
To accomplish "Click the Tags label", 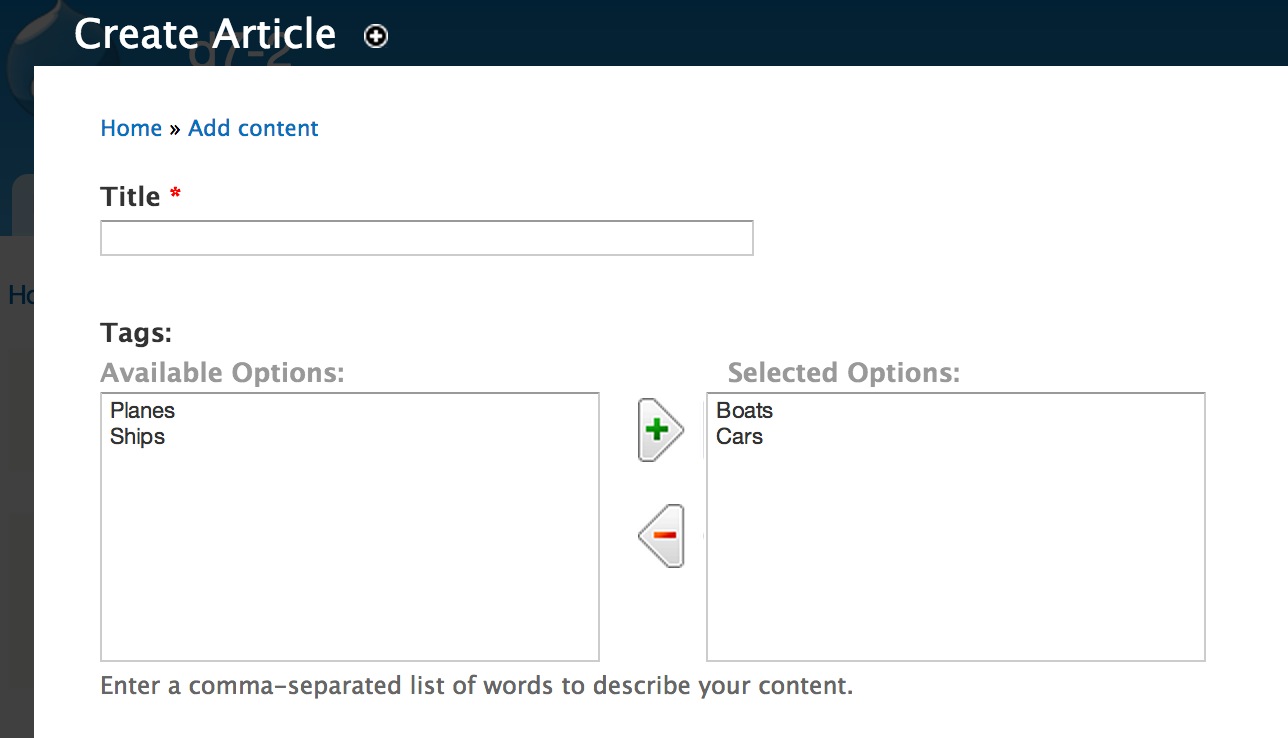I will point(136,333).
